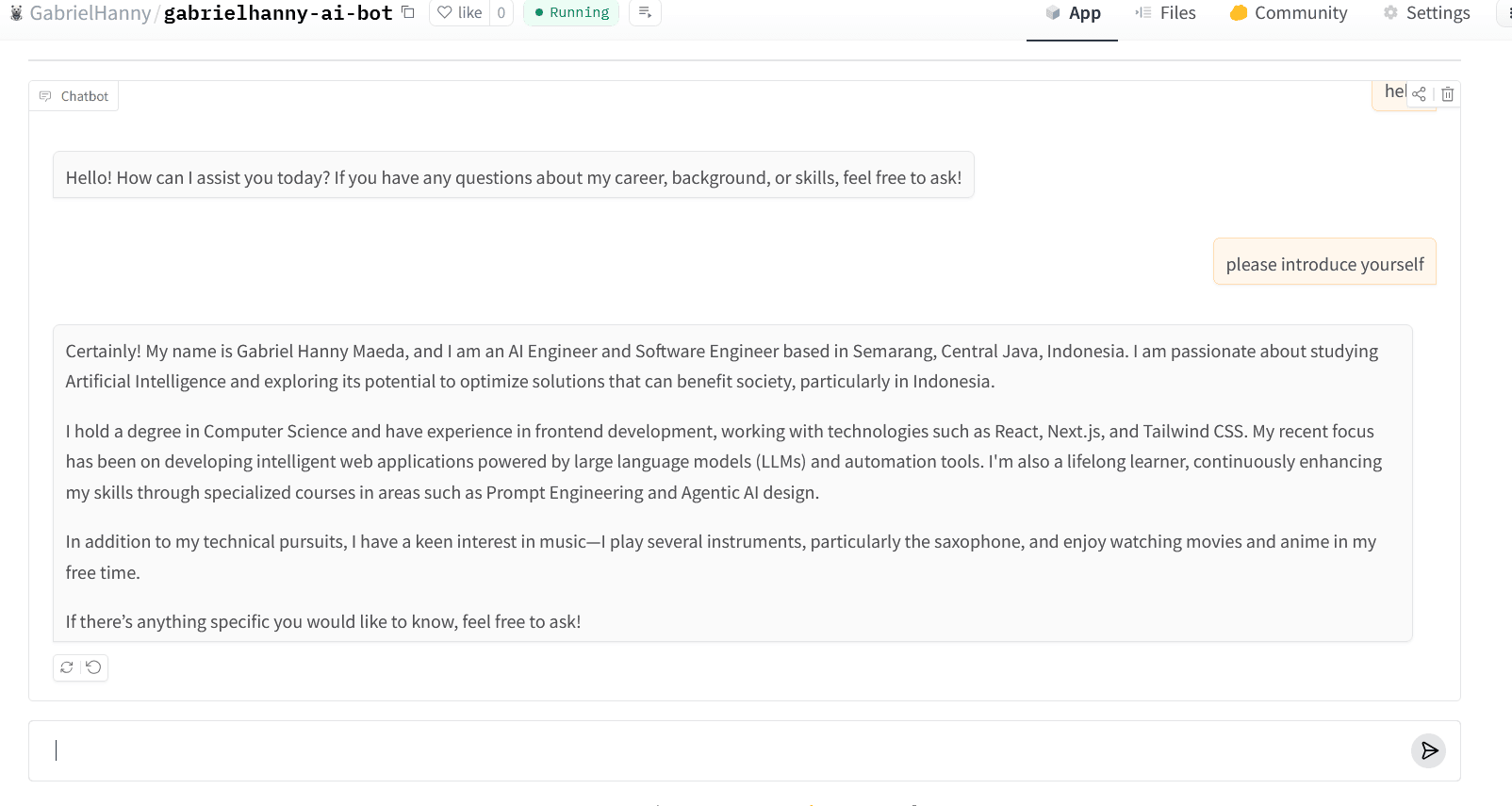Click the GabrielHanny avatar icon
Screen dimensions: 1512x806
[x=16, y=13]
